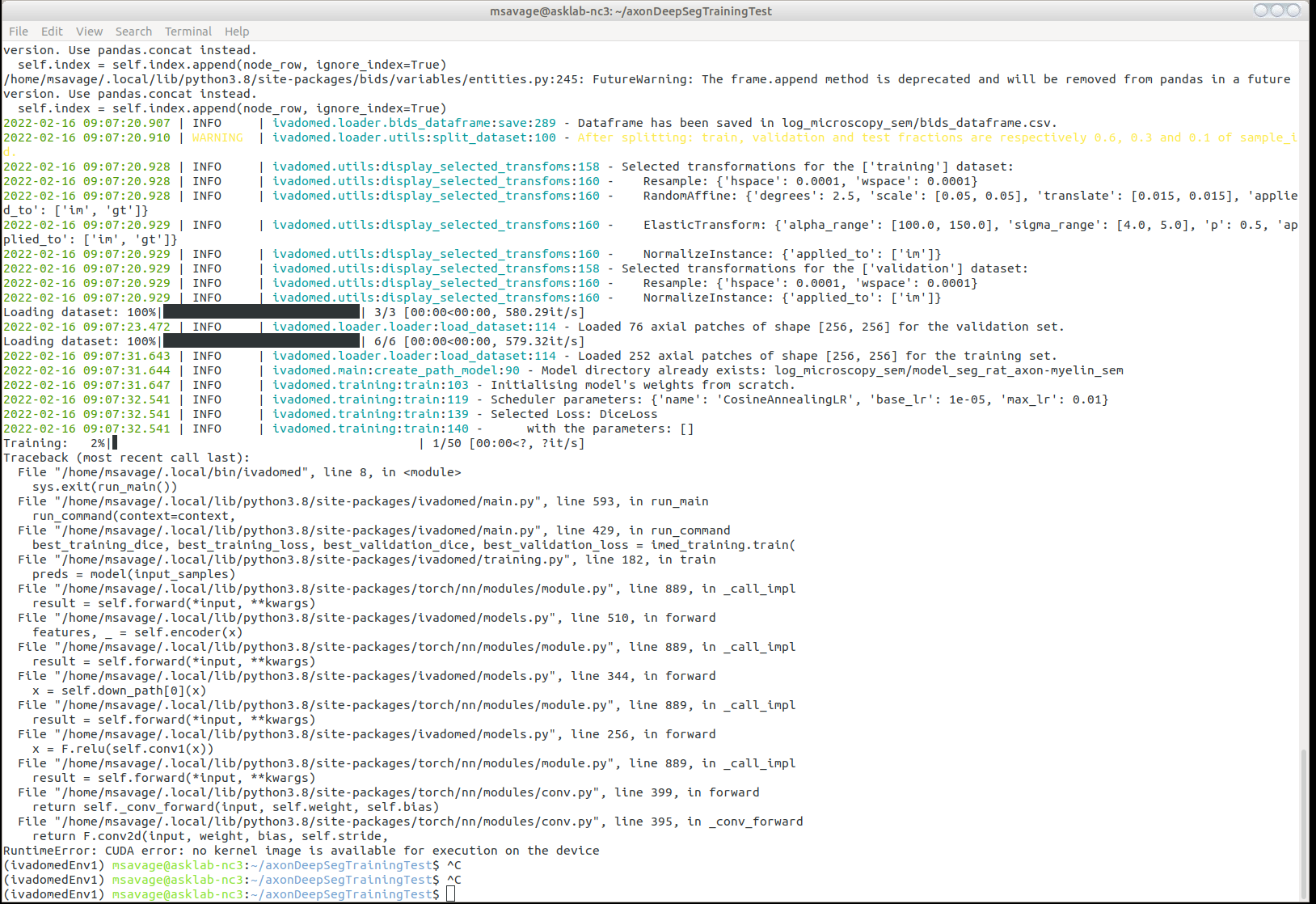Open the View menu
The height and width of the screenshot is (904, 1316).
click(x=89, y=31)
